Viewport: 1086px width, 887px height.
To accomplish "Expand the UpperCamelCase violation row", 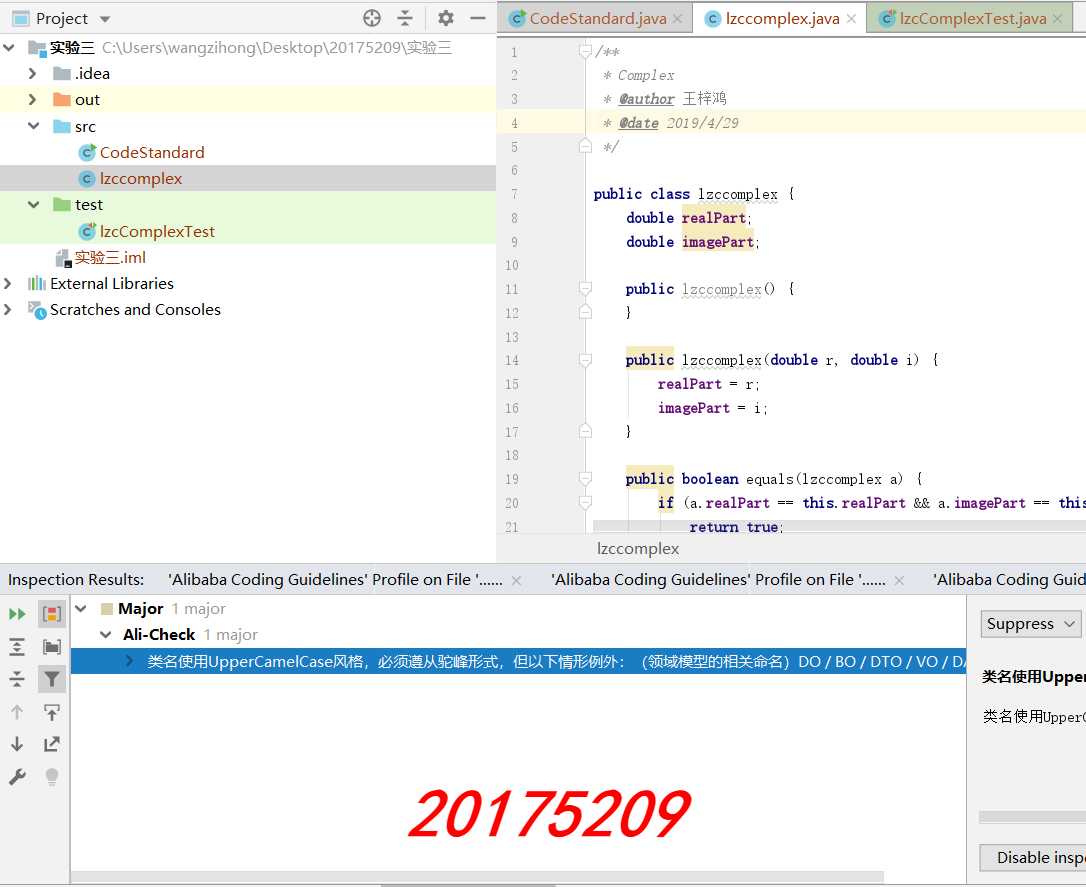I will [x=130, y=661].
